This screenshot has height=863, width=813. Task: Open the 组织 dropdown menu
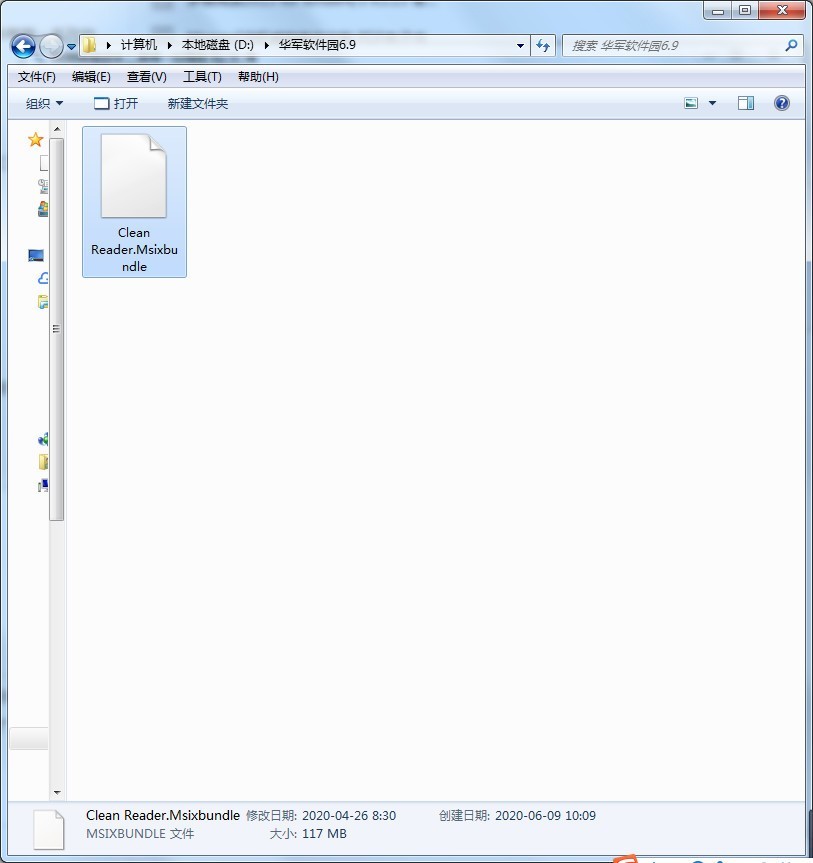click(44, 103)
